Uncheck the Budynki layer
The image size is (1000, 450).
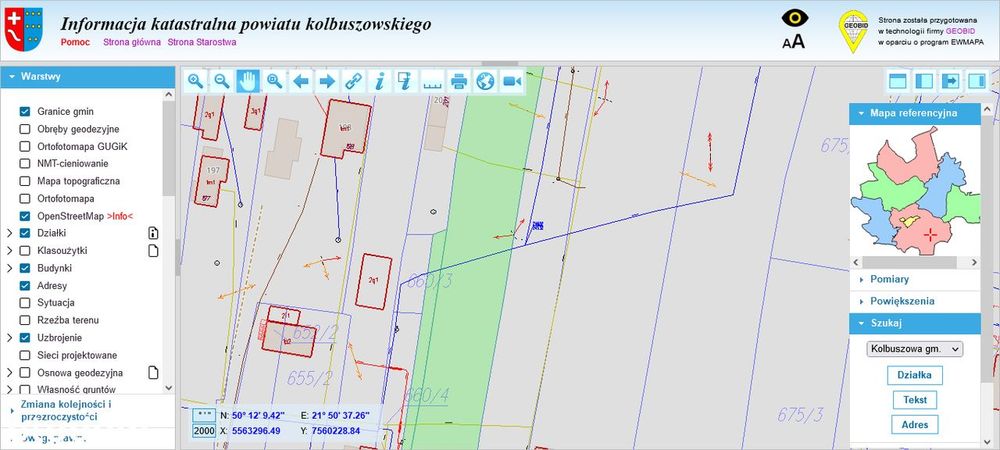(25, 268)
